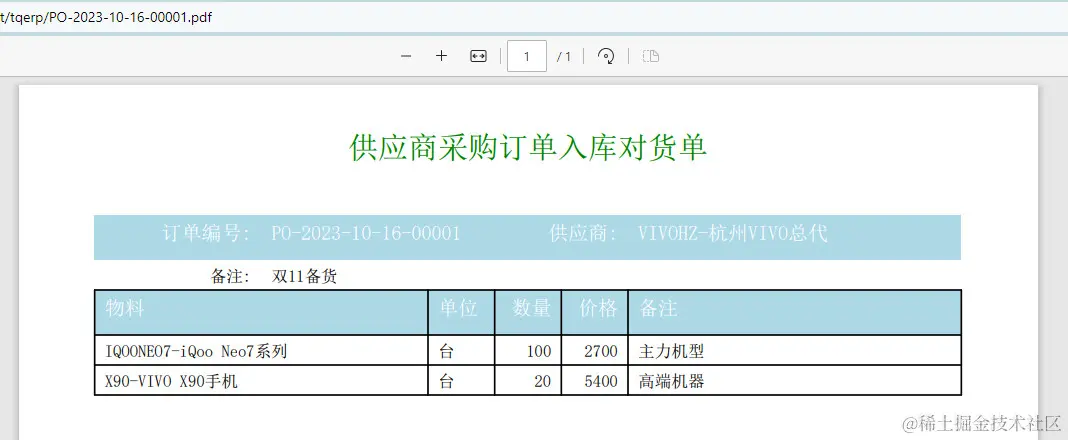Select the document title 供应商采购订单入库对货单
This screenshot has width=1068, height=440.
528,147
